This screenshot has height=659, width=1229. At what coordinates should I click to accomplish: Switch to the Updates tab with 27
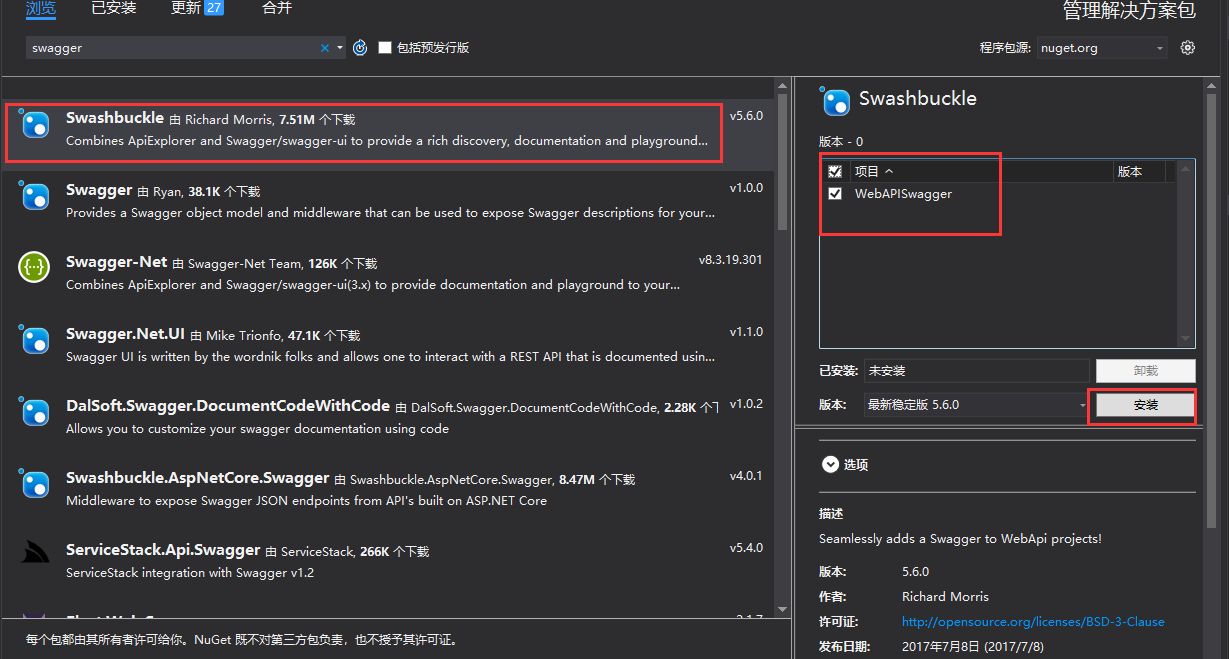click(x=198, y=9)
